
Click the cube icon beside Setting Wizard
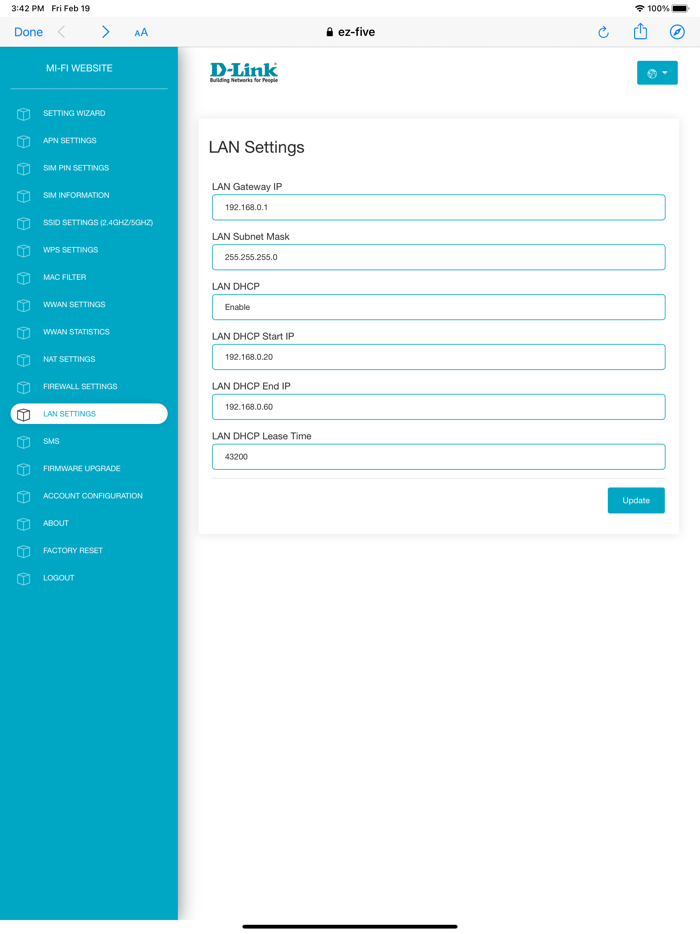[23, 114]
